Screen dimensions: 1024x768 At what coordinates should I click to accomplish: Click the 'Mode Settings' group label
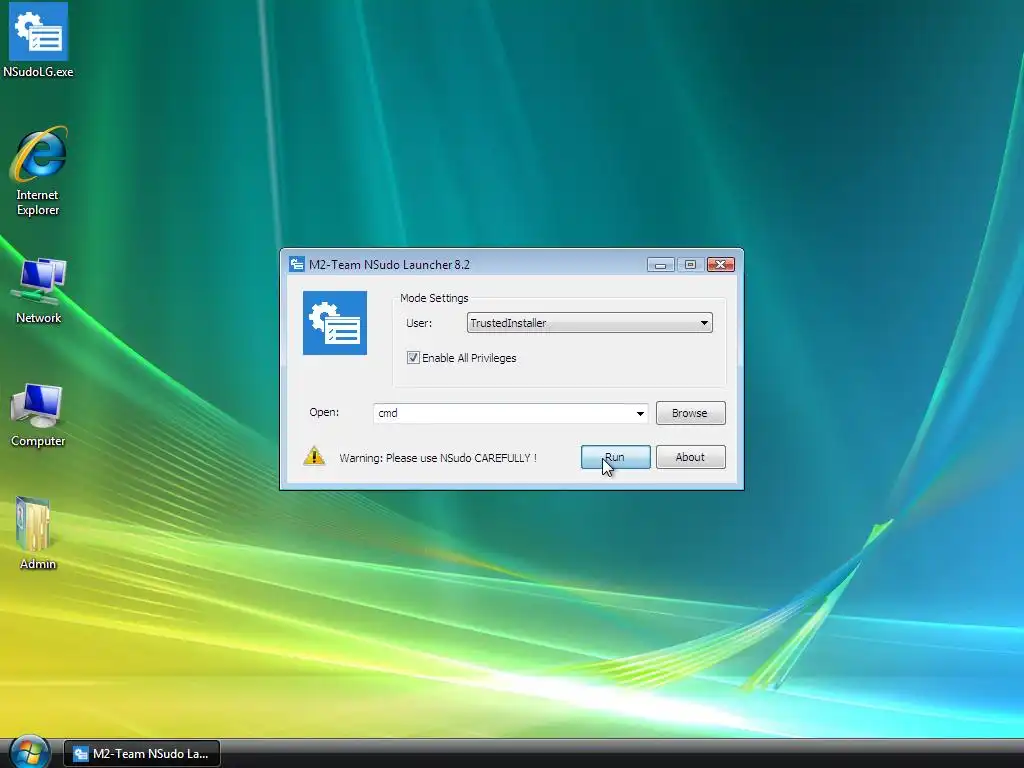click(434, 298)
